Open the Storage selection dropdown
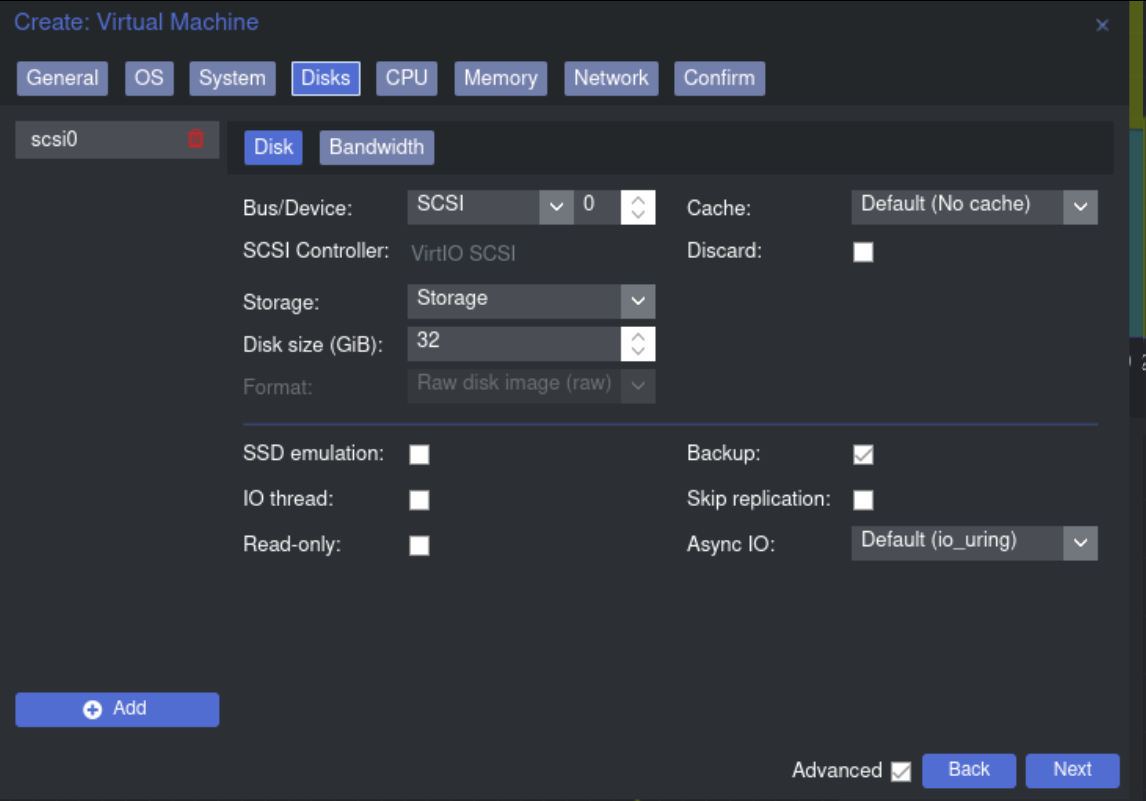 tap(637, 301)
